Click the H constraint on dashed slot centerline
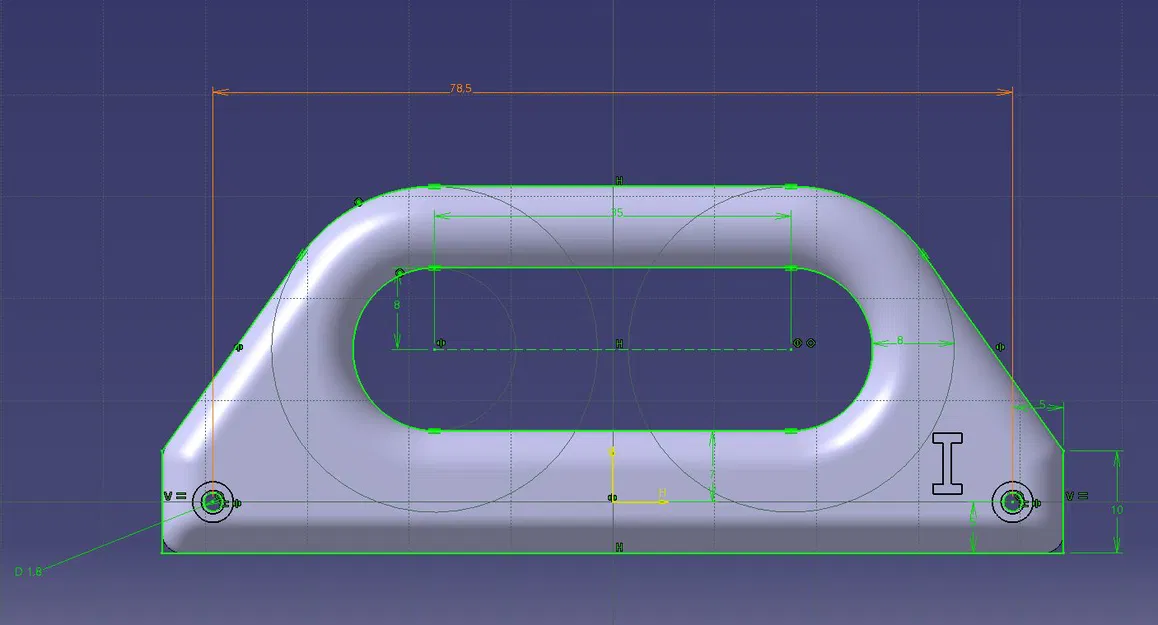1158x625 pixels. point(619,344)
